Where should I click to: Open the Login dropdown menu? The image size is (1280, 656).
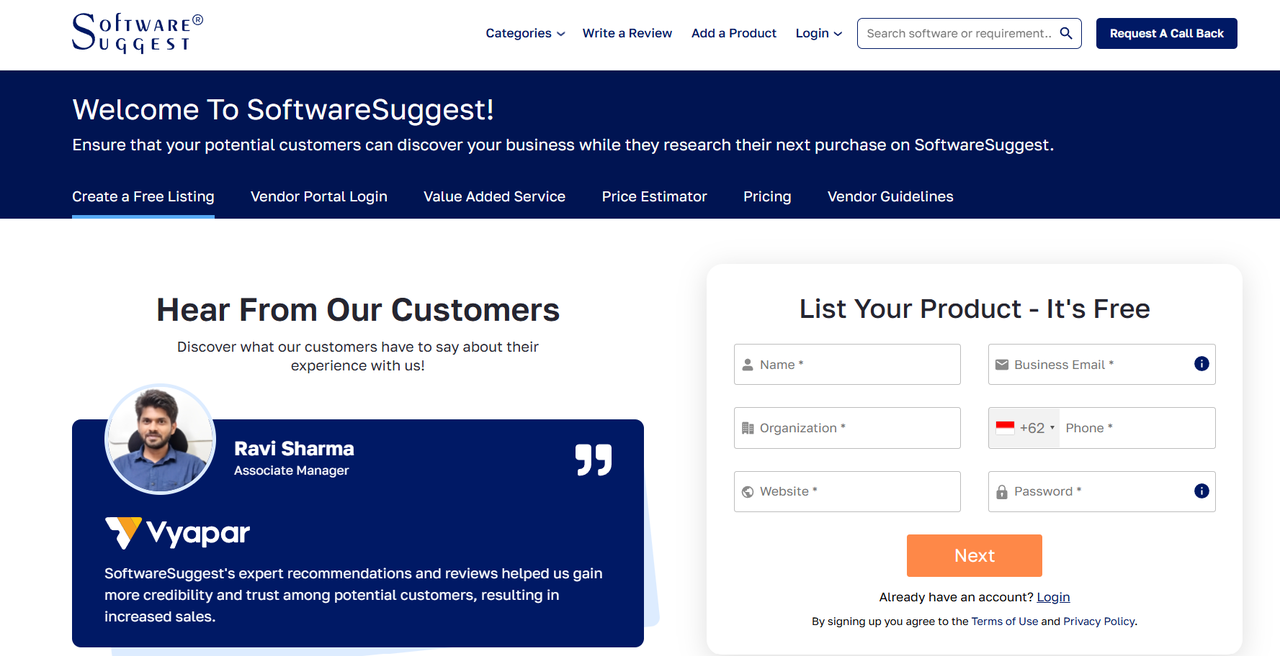point(819,33)
